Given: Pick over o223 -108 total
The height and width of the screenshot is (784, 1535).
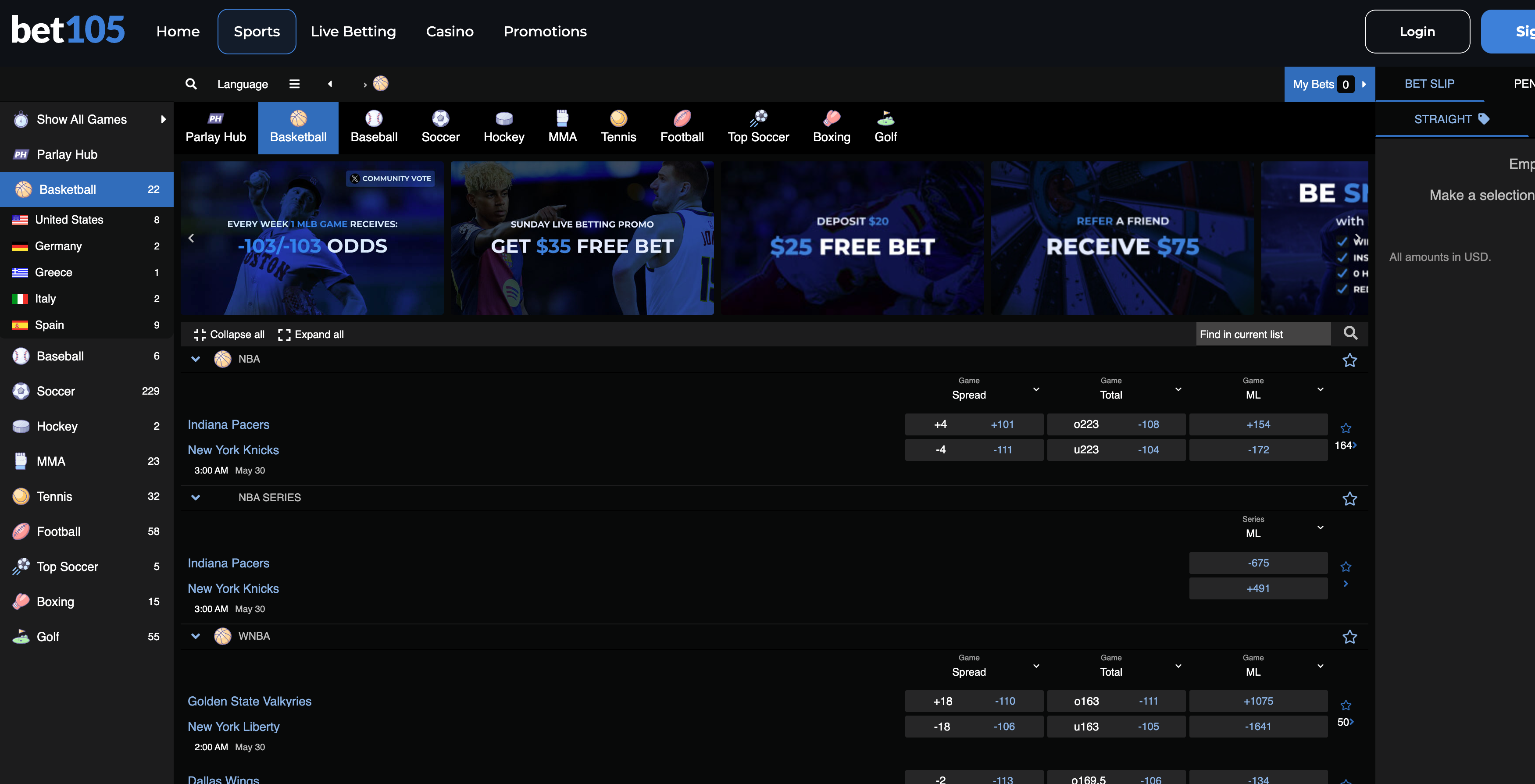Looking at the screenshot, I should coord(1116,425).
